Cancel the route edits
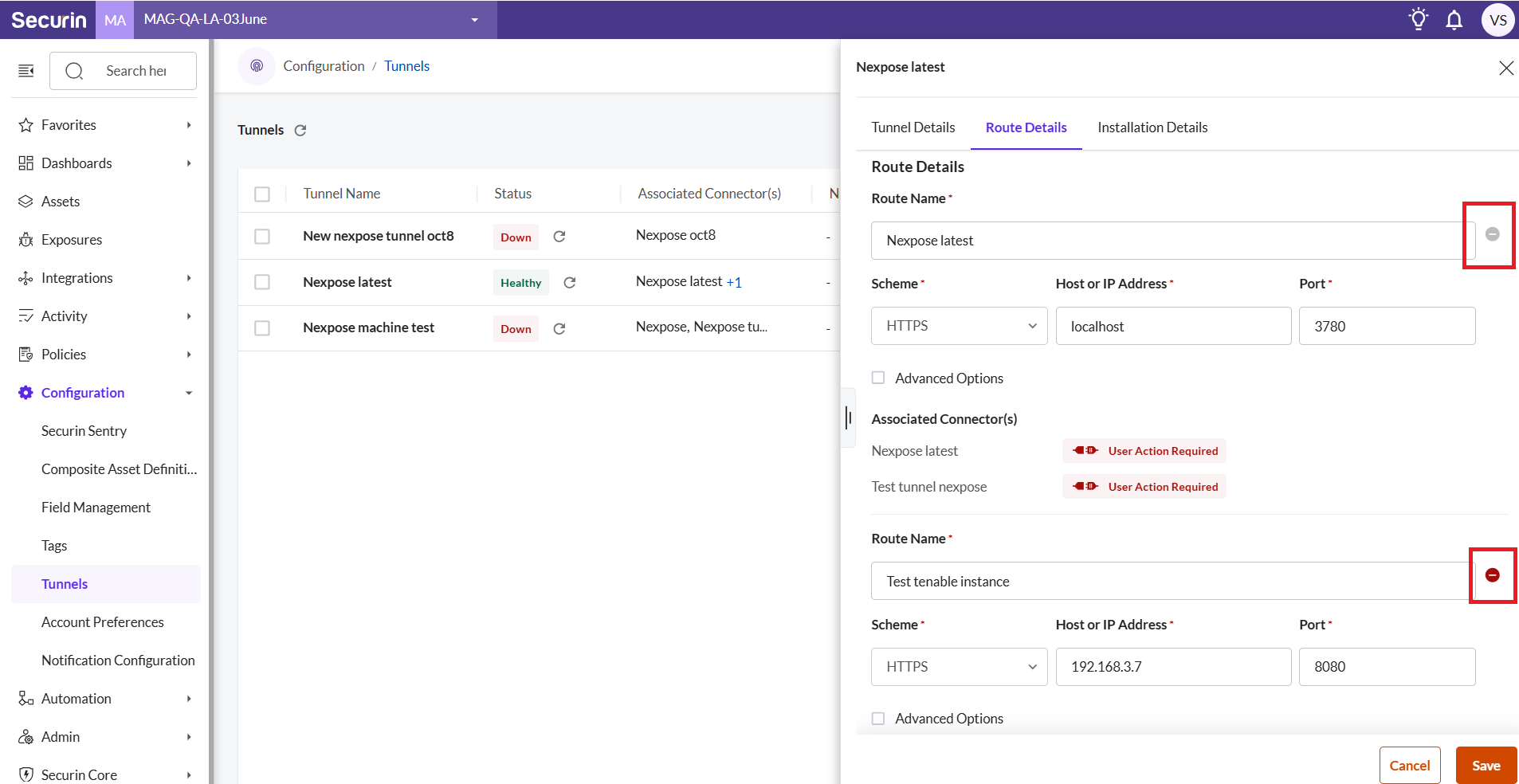This screenshot has width=1519, height=784. [x=1410, y=766]
